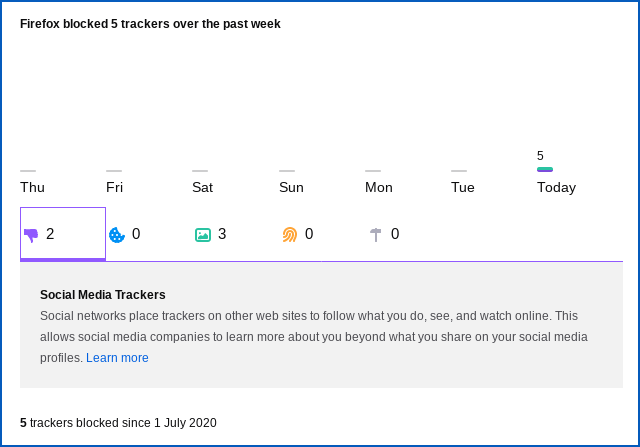640x447 pixels.
Task: Click the Tue day label
Action: (x=462, y=187)
